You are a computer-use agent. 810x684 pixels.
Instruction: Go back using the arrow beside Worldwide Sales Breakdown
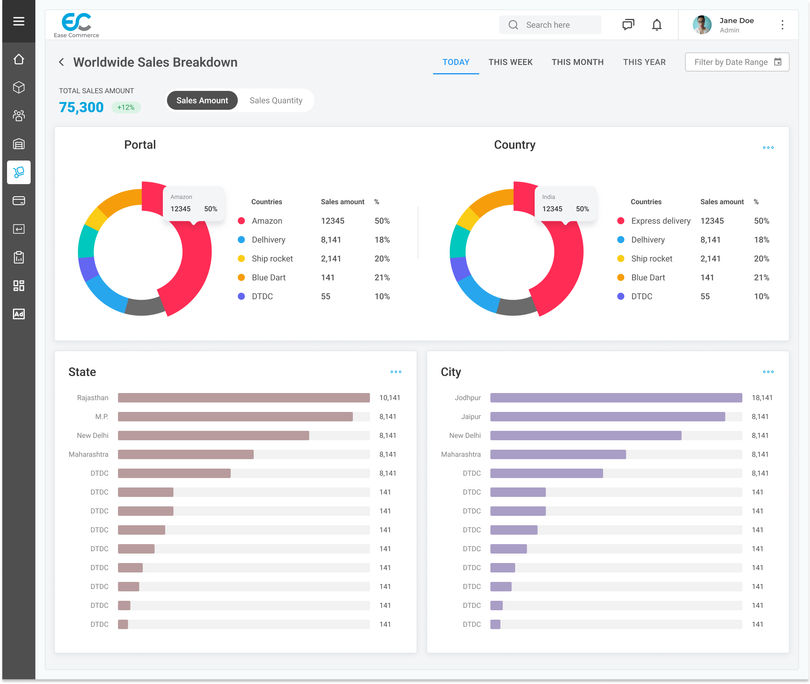pyautogui.click(x=61, y=62)
